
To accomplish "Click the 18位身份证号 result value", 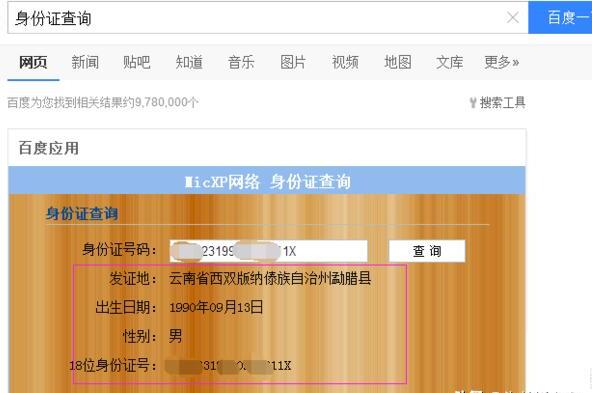I will [228, 366].
